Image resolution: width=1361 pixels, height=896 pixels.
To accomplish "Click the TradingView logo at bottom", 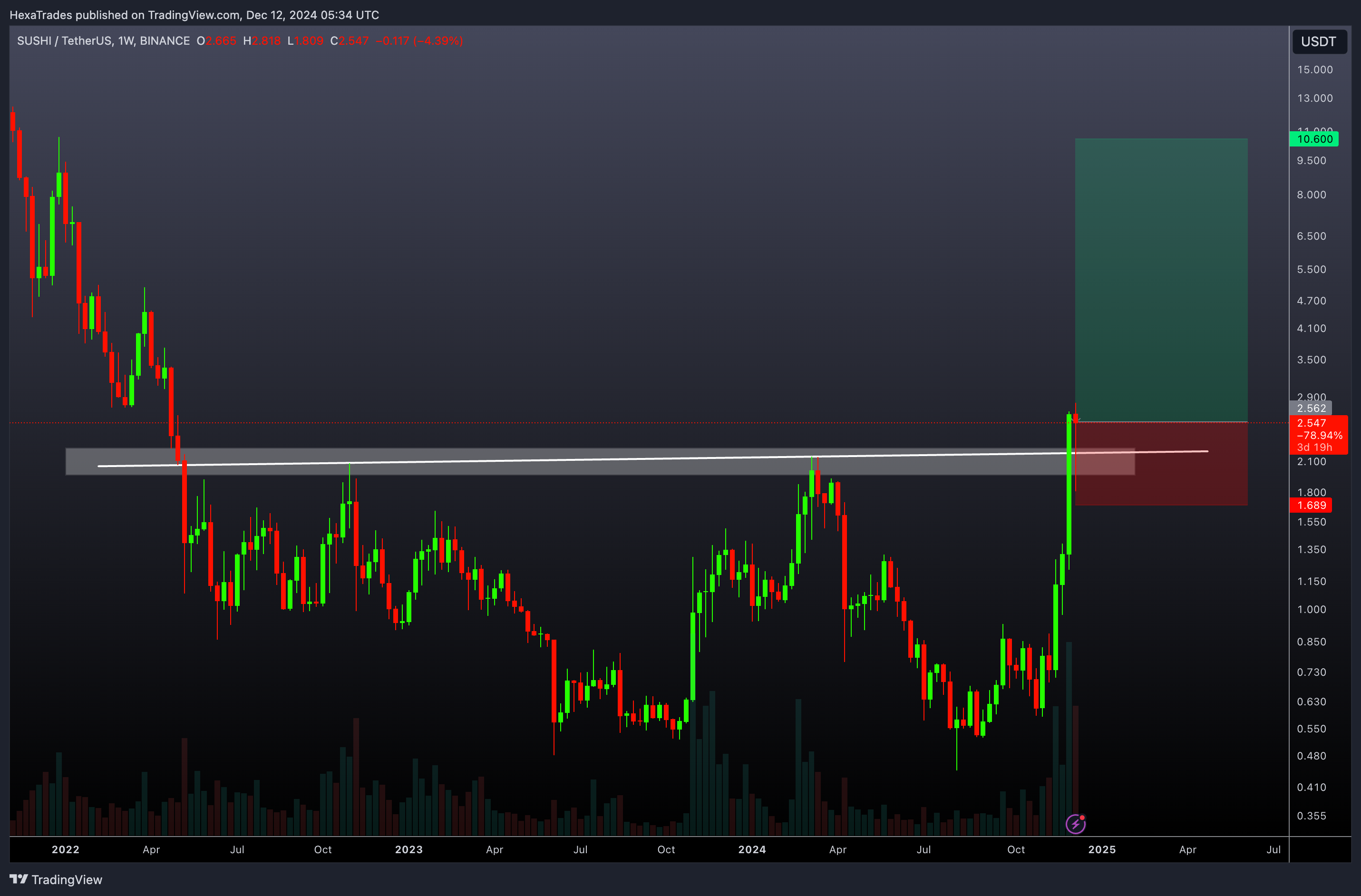I will [56, 879].
